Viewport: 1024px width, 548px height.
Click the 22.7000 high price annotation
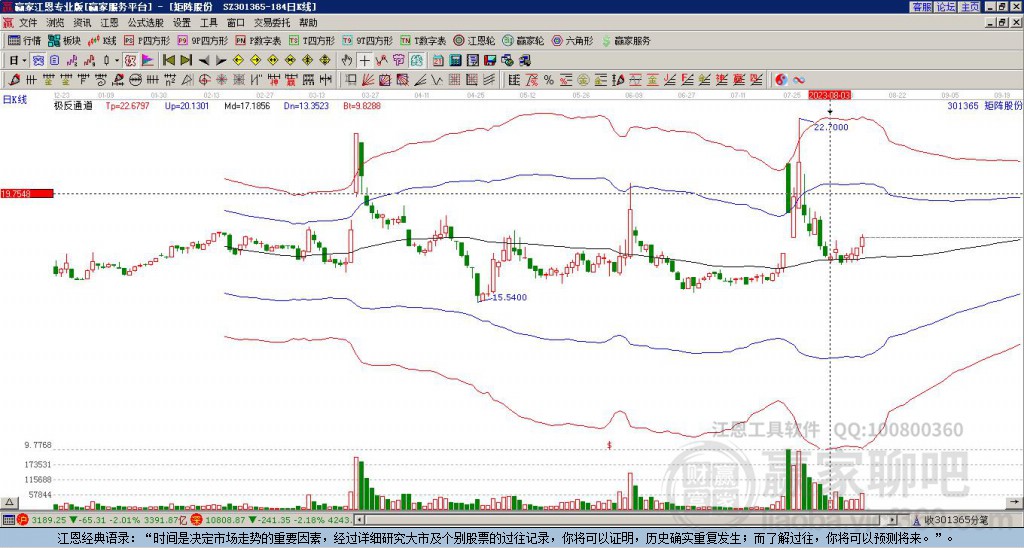831,127
